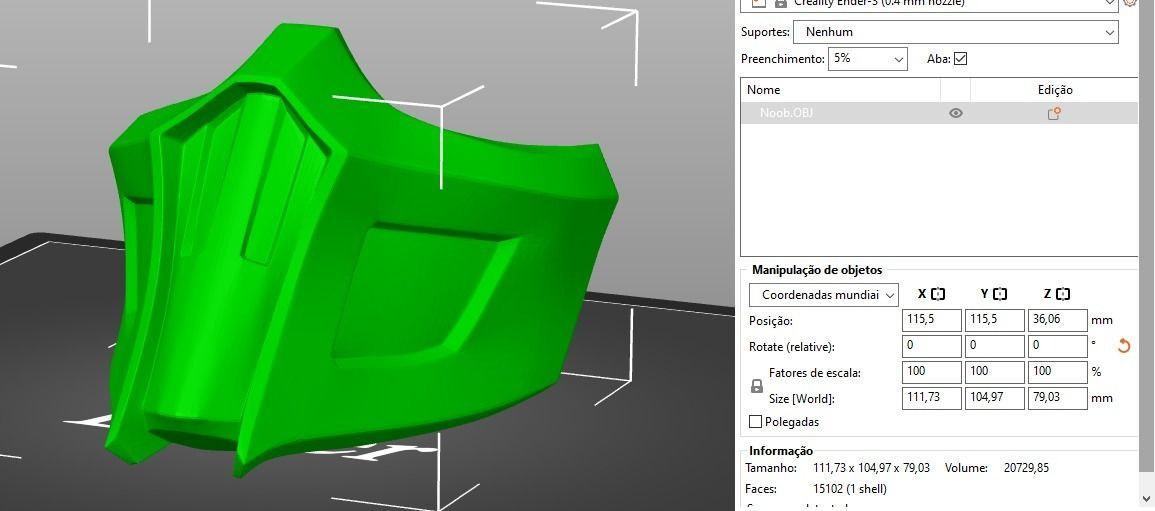Click the Rotate X field
This screenshot has width=1155, height=511.
[x=932, y=346]
